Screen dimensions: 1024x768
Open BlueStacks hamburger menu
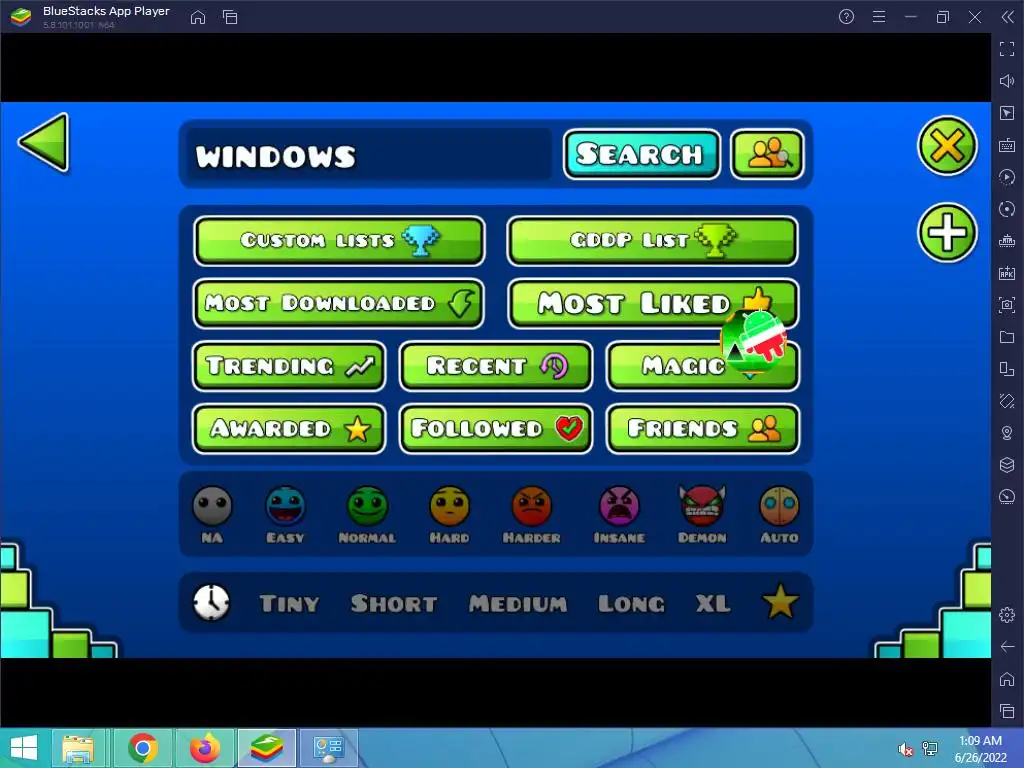879,17
